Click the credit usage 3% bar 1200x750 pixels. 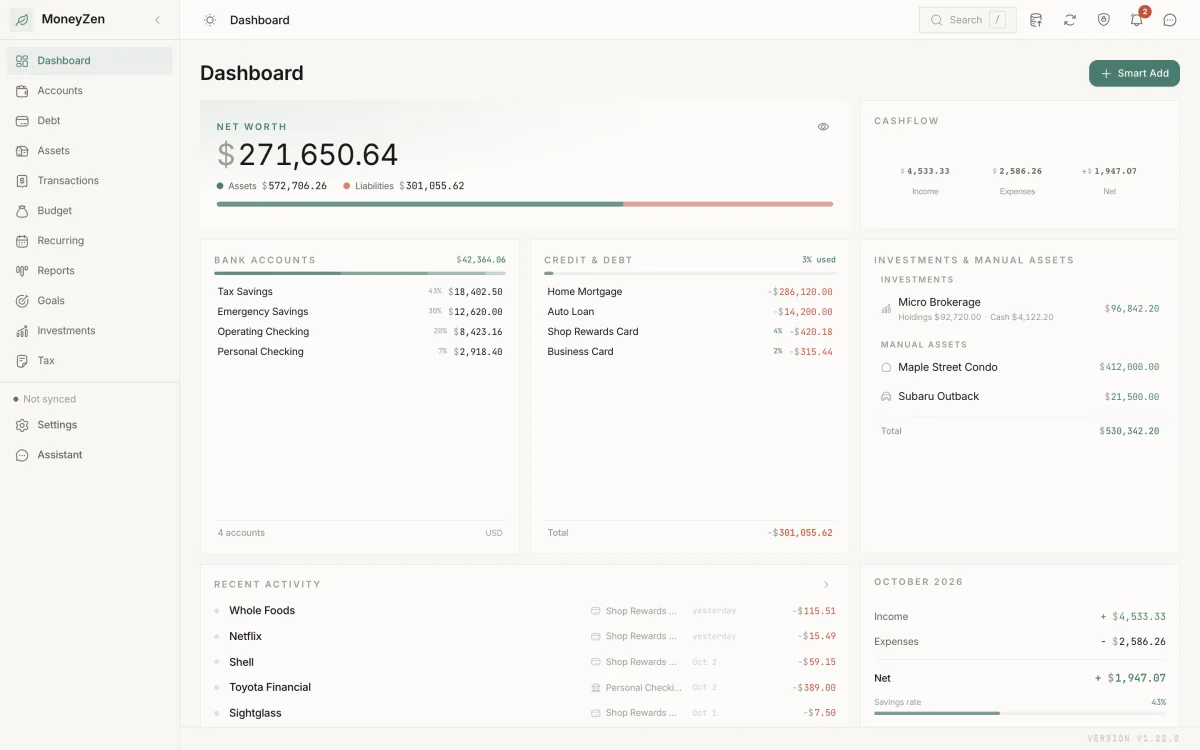(690, 273)
